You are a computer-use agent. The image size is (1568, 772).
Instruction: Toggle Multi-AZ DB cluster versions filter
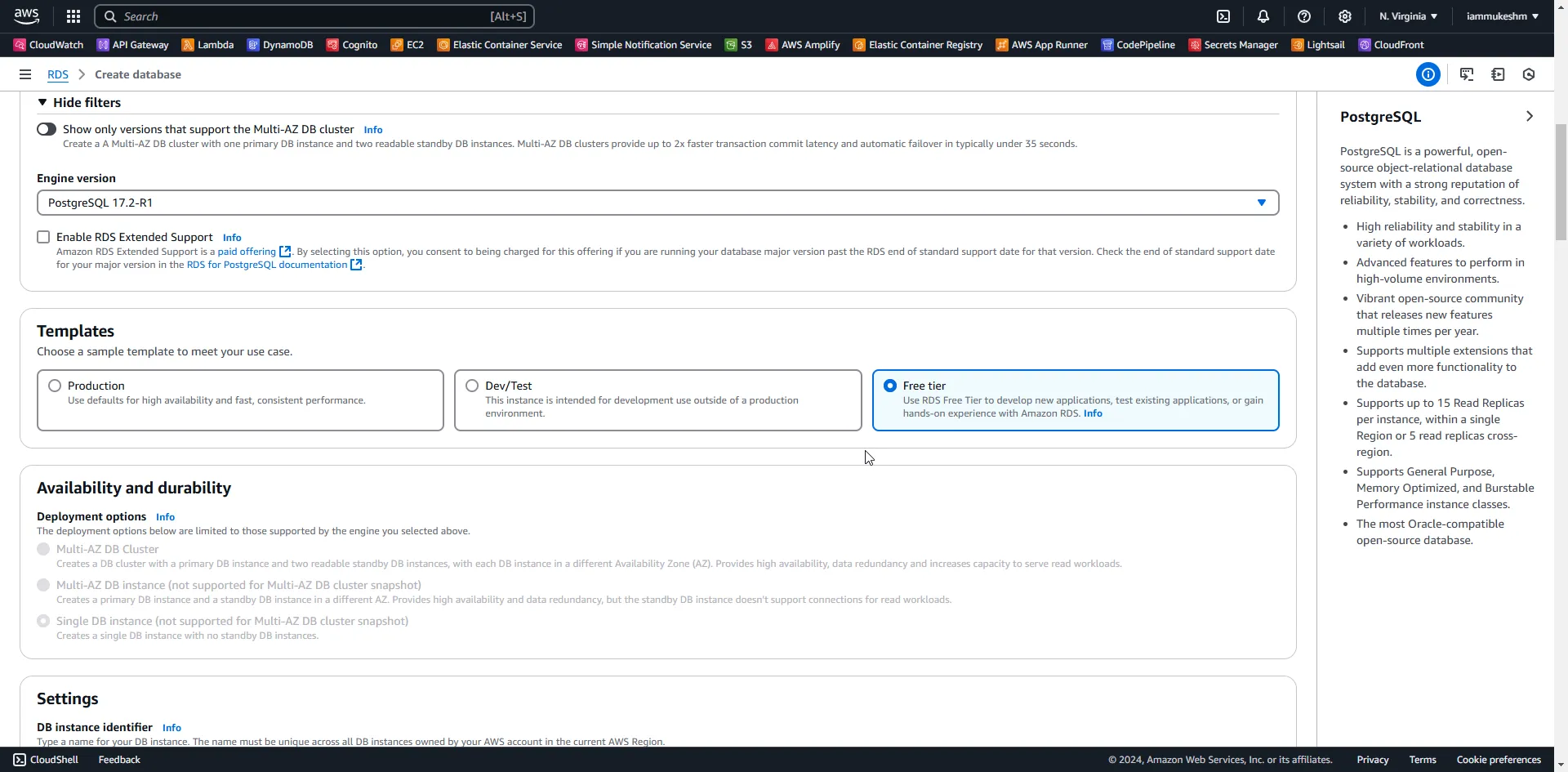(x=47, y=128)
